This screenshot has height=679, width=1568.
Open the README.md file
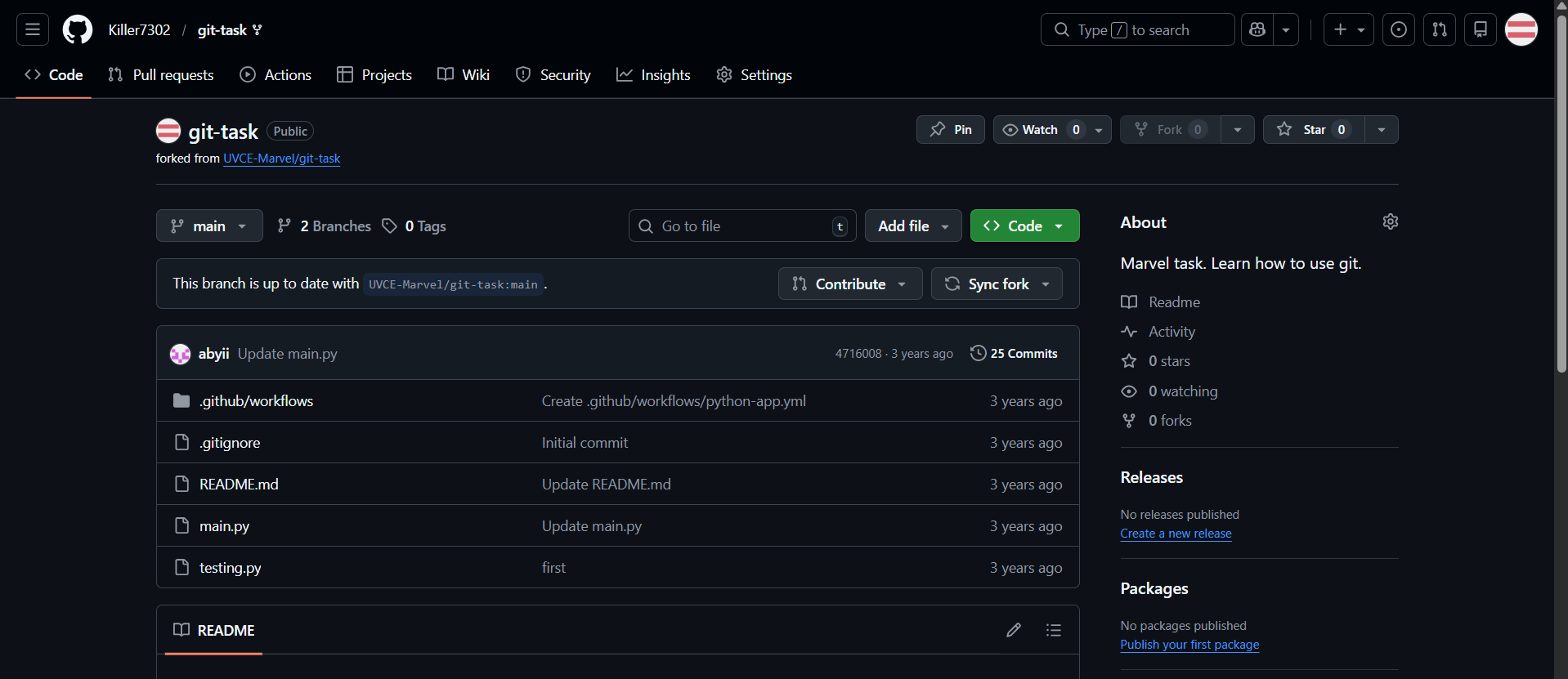point(239,484)
